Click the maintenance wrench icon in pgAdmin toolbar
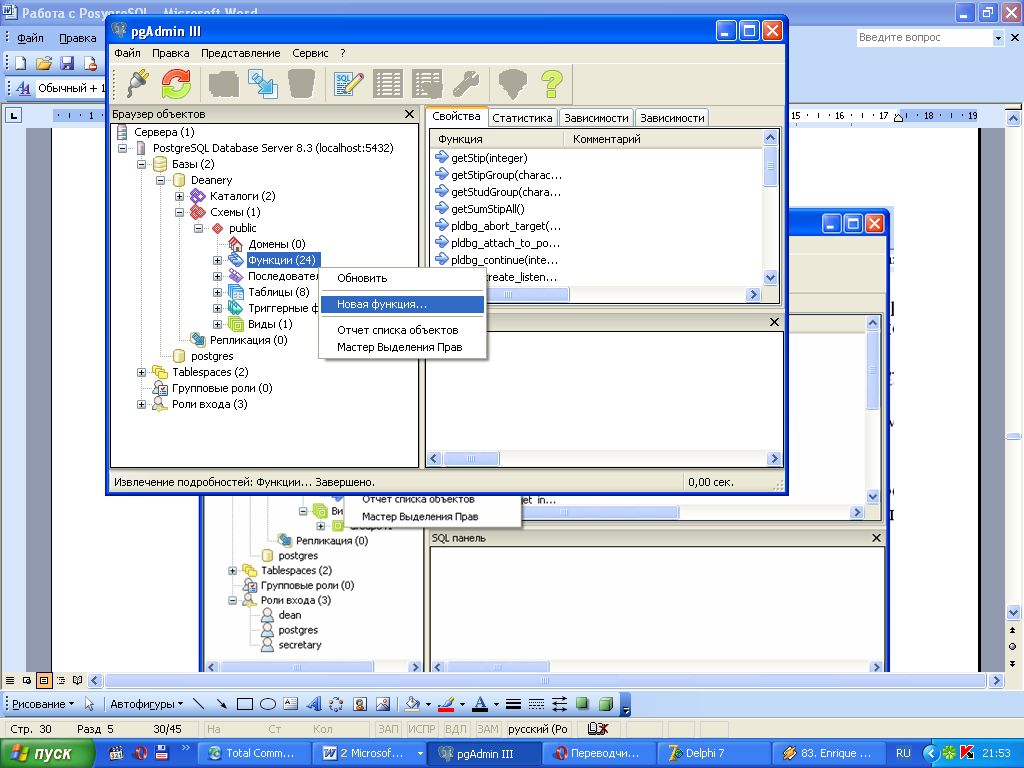This screenshot has width=1024, height=768. pyautogui.click(x=466, y=84)
